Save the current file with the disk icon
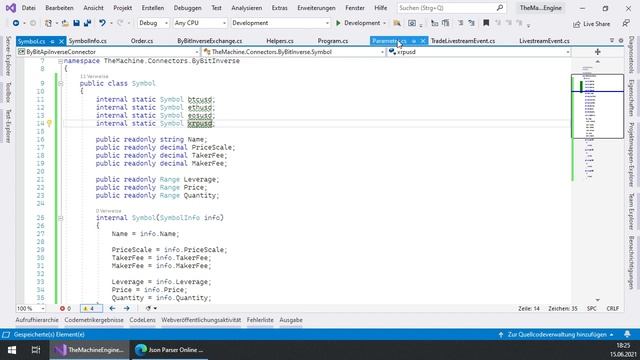 pos(76,23)
